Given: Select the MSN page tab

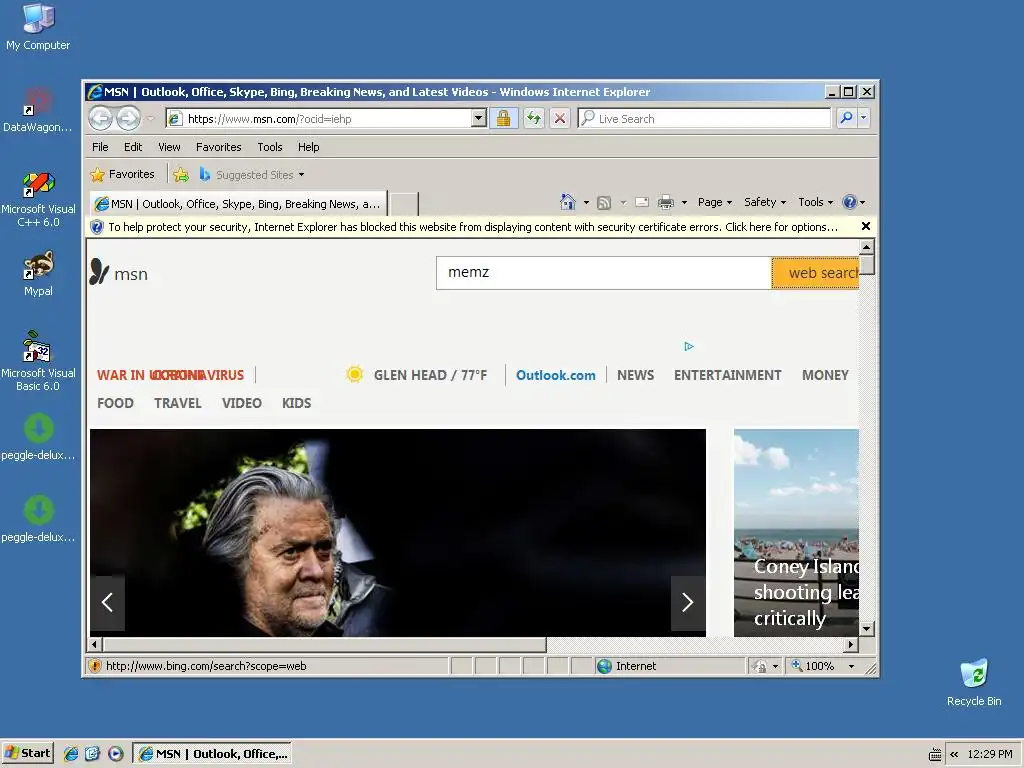Looking at the screenshot, I should (x=238, y=204).
